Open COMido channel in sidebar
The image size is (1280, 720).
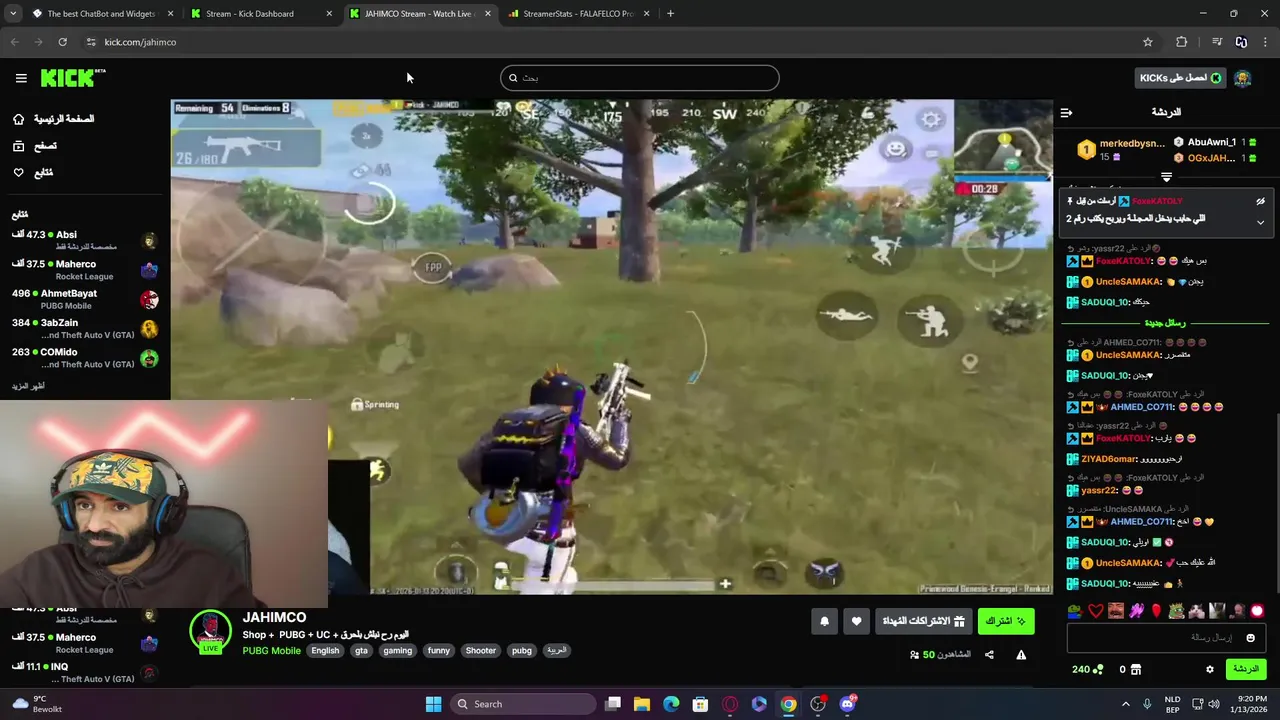[85, 358]
